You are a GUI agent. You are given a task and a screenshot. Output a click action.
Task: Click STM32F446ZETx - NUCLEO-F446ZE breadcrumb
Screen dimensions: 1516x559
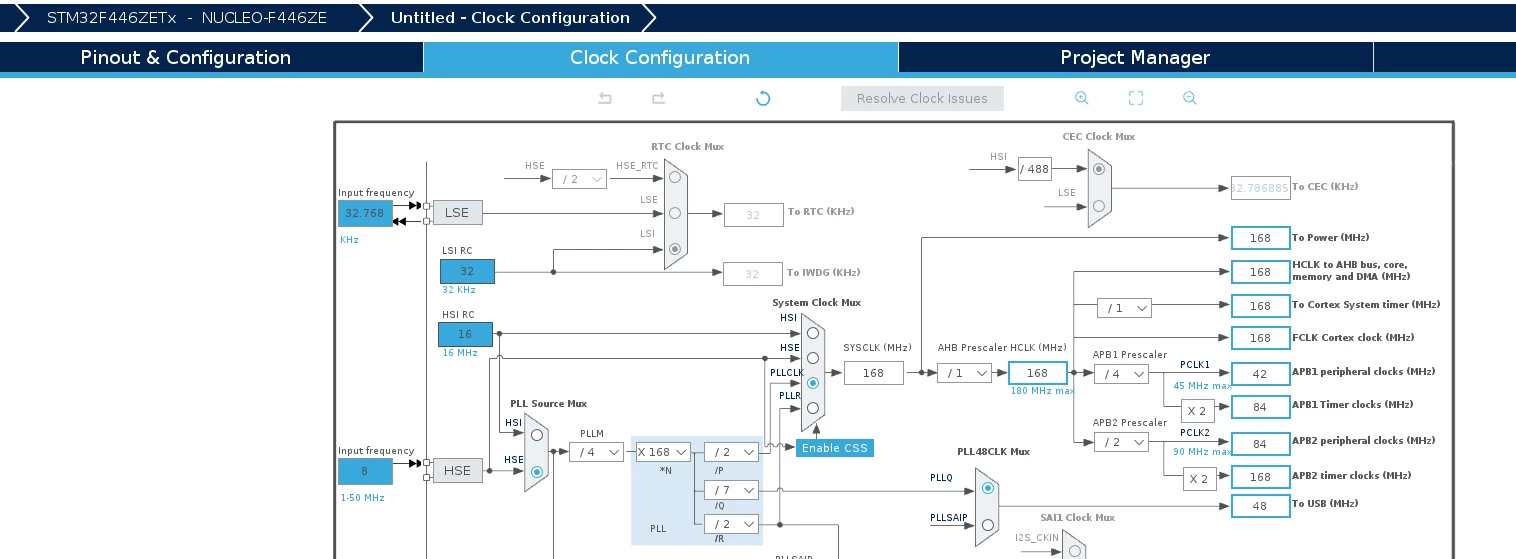(186, 17)
